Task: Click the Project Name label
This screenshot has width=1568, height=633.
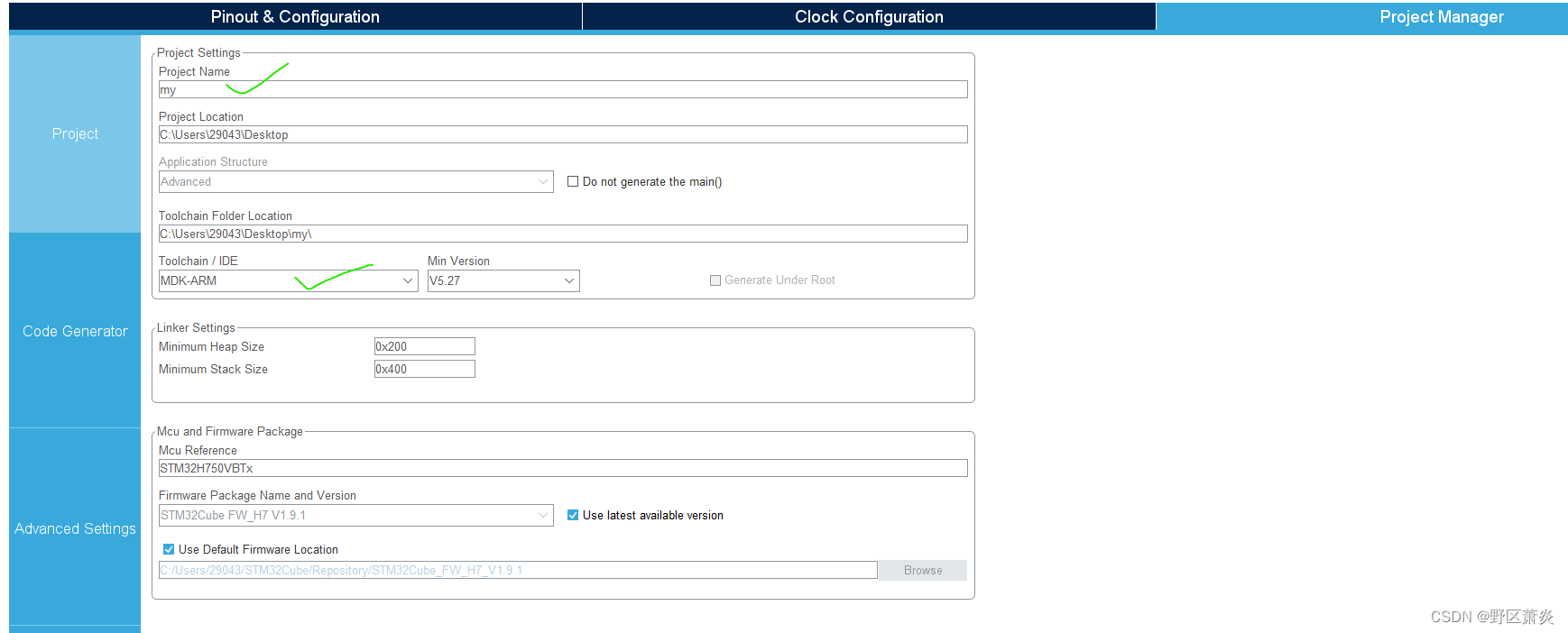Action: click(194, 71)
